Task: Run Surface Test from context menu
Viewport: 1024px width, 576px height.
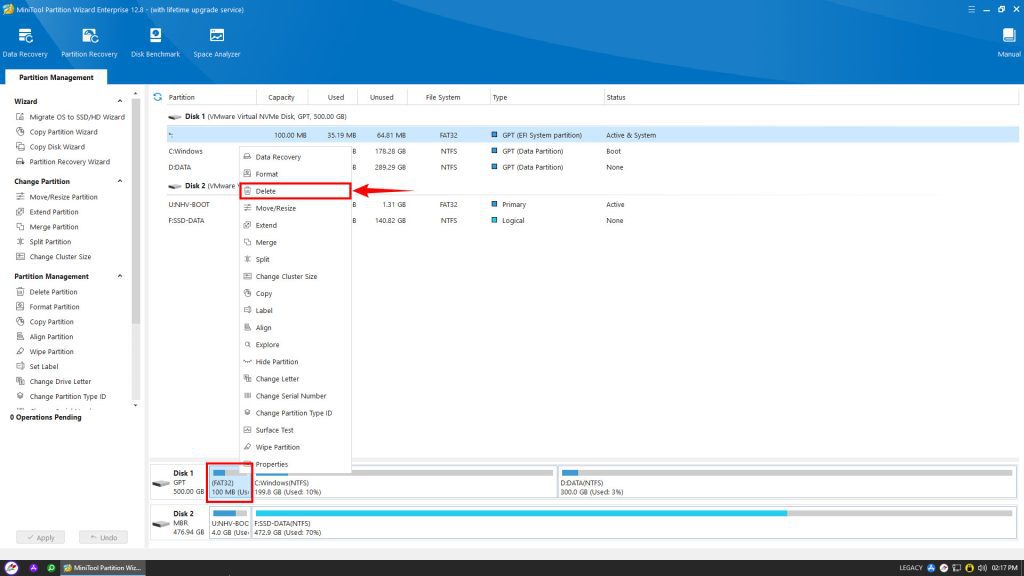Action: [295, 430]
